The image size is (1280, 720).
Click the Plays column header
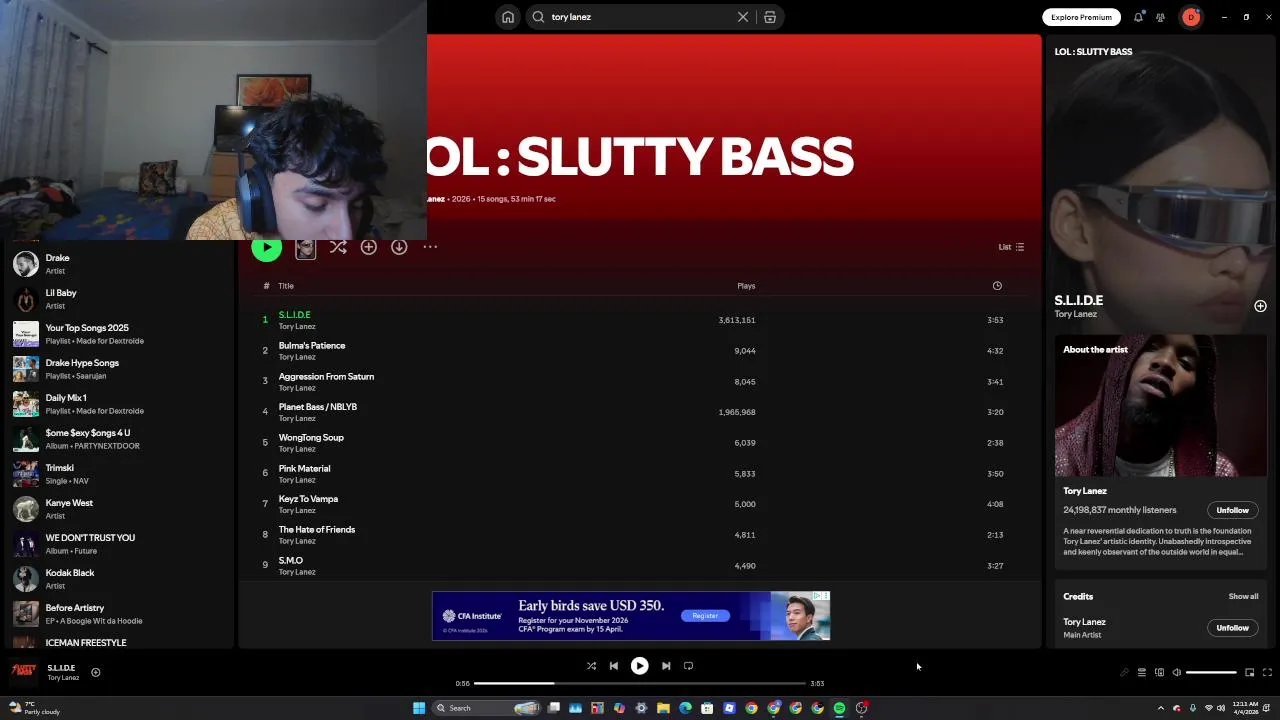746,286
